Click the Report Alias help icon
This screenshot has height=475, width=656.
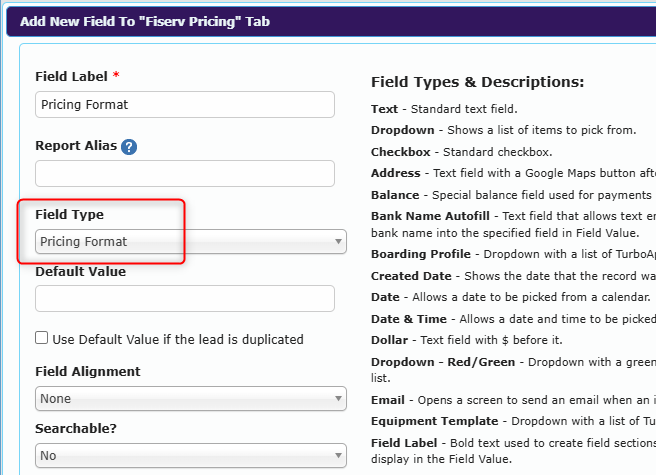tap(129, 147)
